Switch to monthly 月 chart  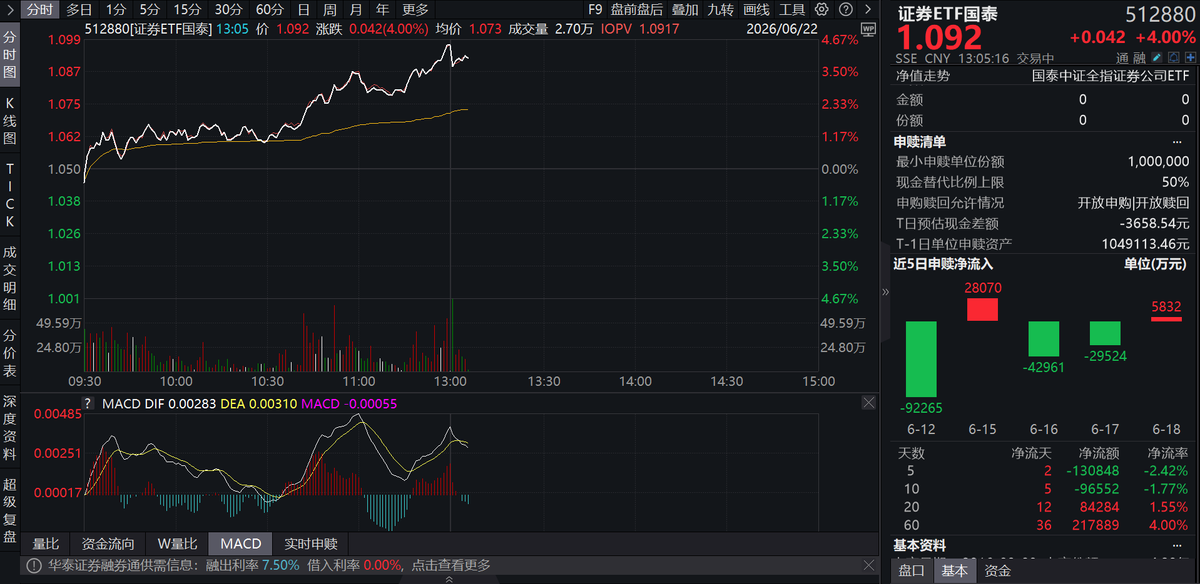[355, 9]
